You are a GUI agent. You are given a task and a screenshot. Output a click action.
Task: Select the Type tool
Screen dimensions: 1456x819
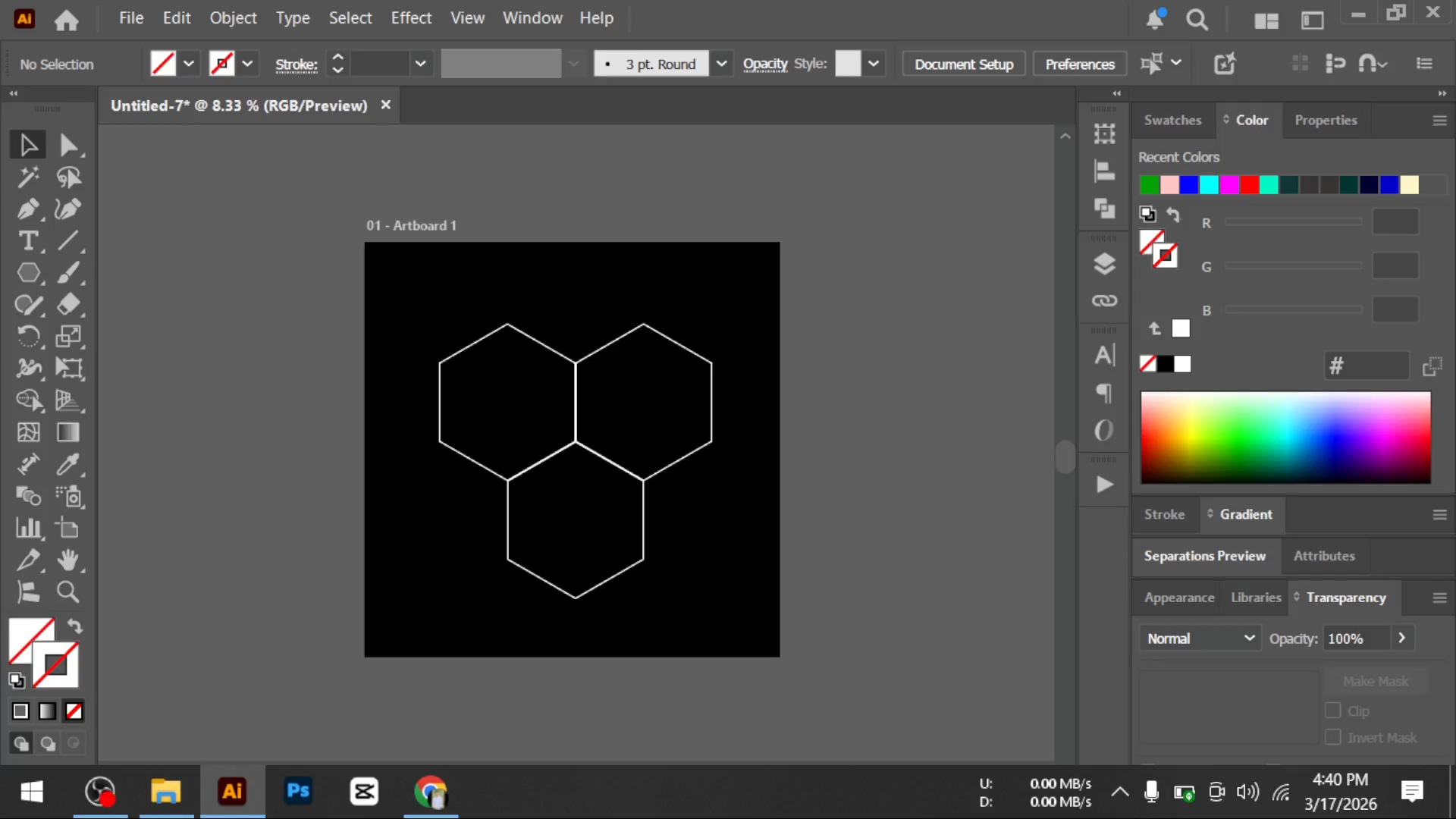(x=28, y=241)
